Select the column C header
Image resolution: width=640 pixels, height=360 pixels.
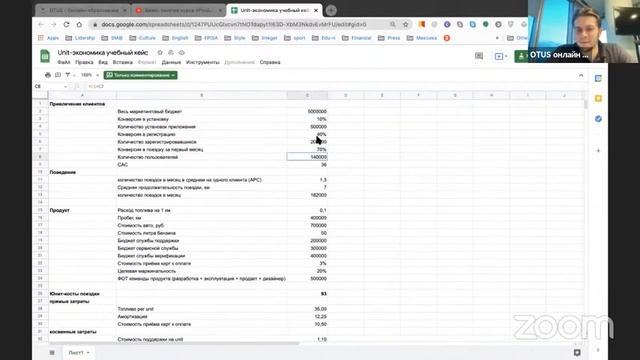click(x=307, y=95)
